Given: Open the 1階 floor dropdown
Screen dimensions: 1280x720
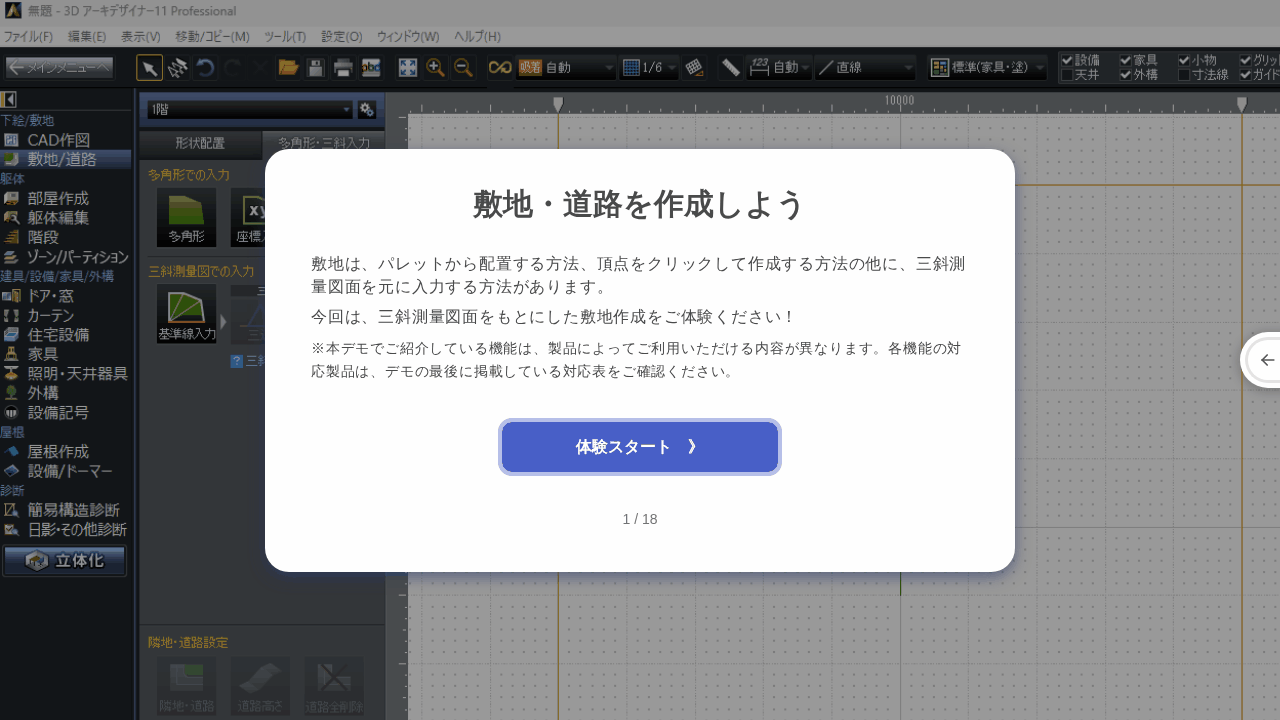Looking at the screenshot, I should [x=250, y=109].
